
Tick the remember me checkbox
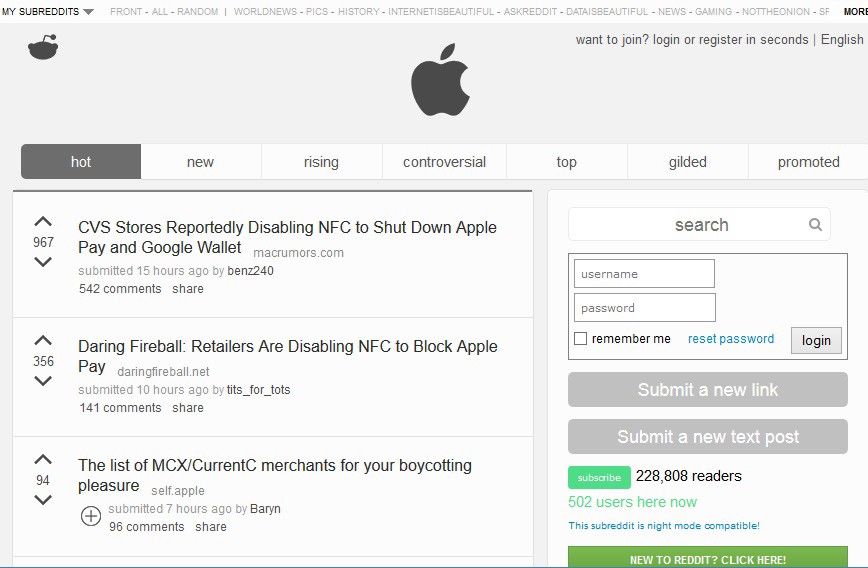point(580,338)
